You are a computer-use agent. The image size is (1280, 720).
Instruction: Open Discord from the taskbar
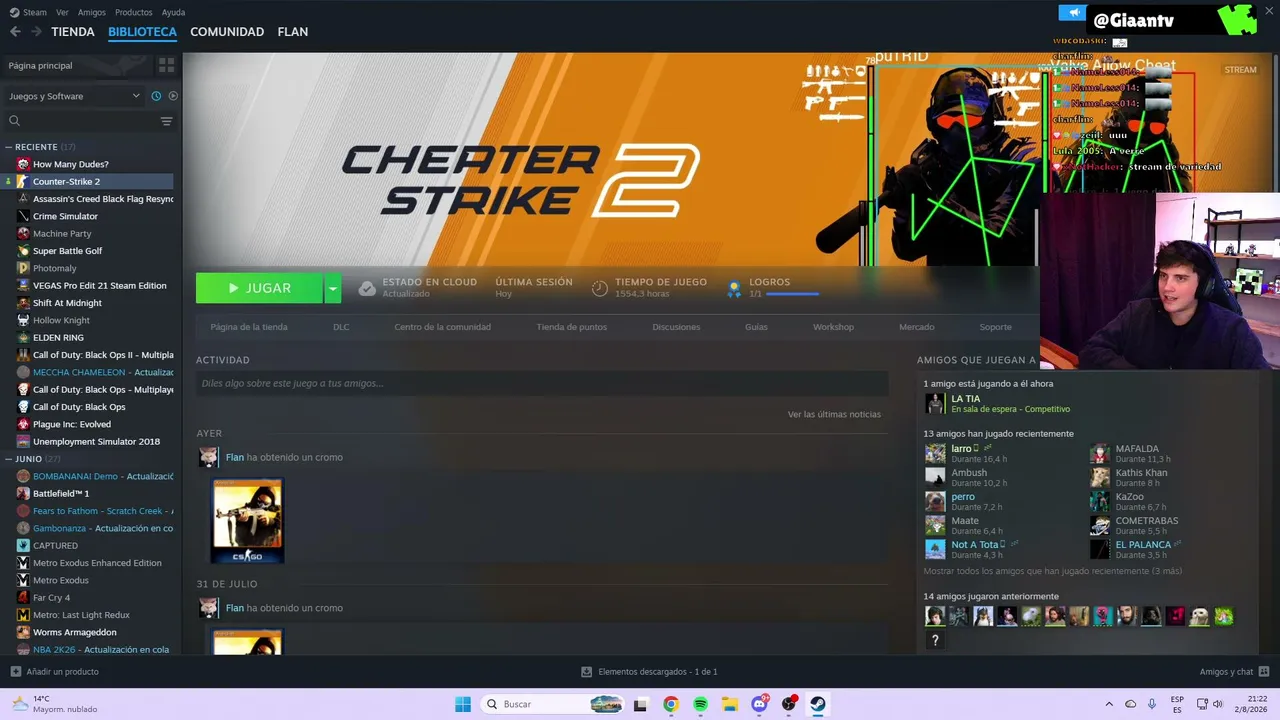[760, 704]
